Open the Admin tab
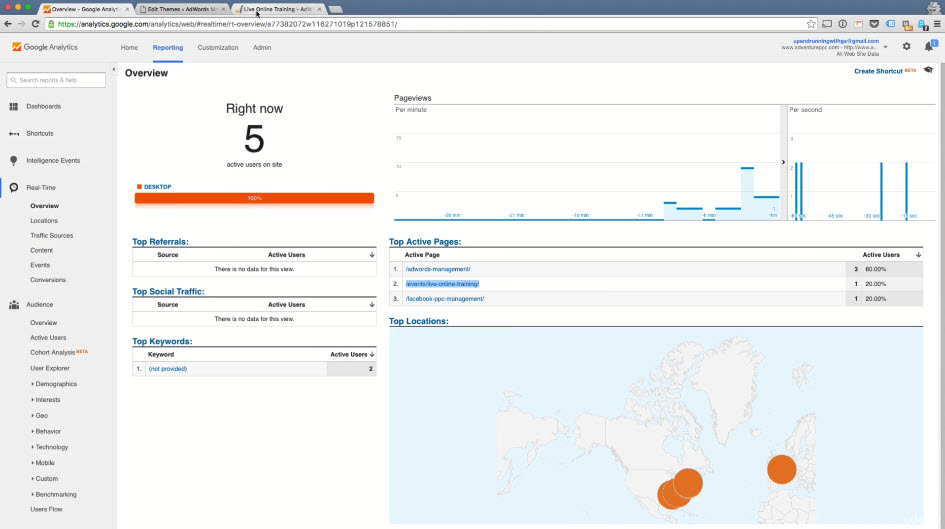Viewport: 945px width, 529px height. (262, 47)
